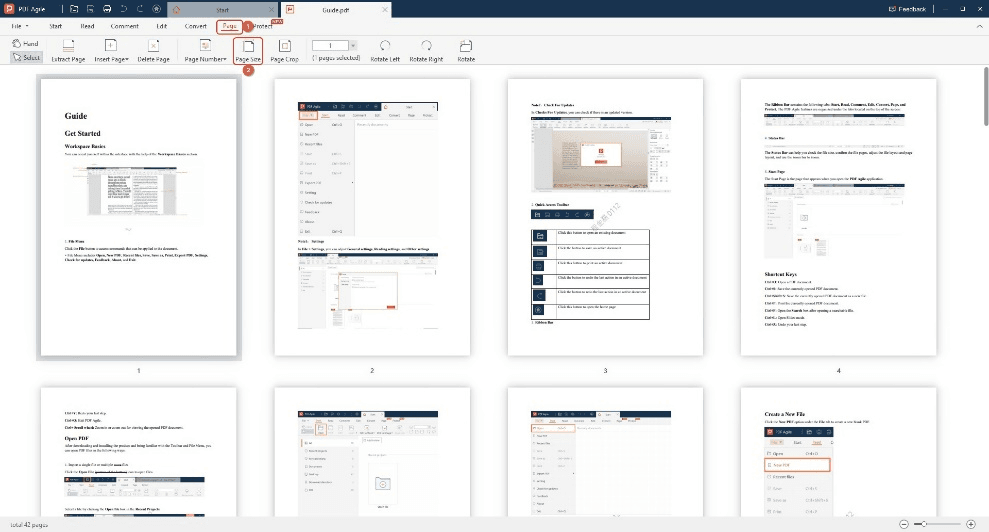Click Page Crop in the ribbon
This screenshot has height=532, width=989.
tap(284, 50)
